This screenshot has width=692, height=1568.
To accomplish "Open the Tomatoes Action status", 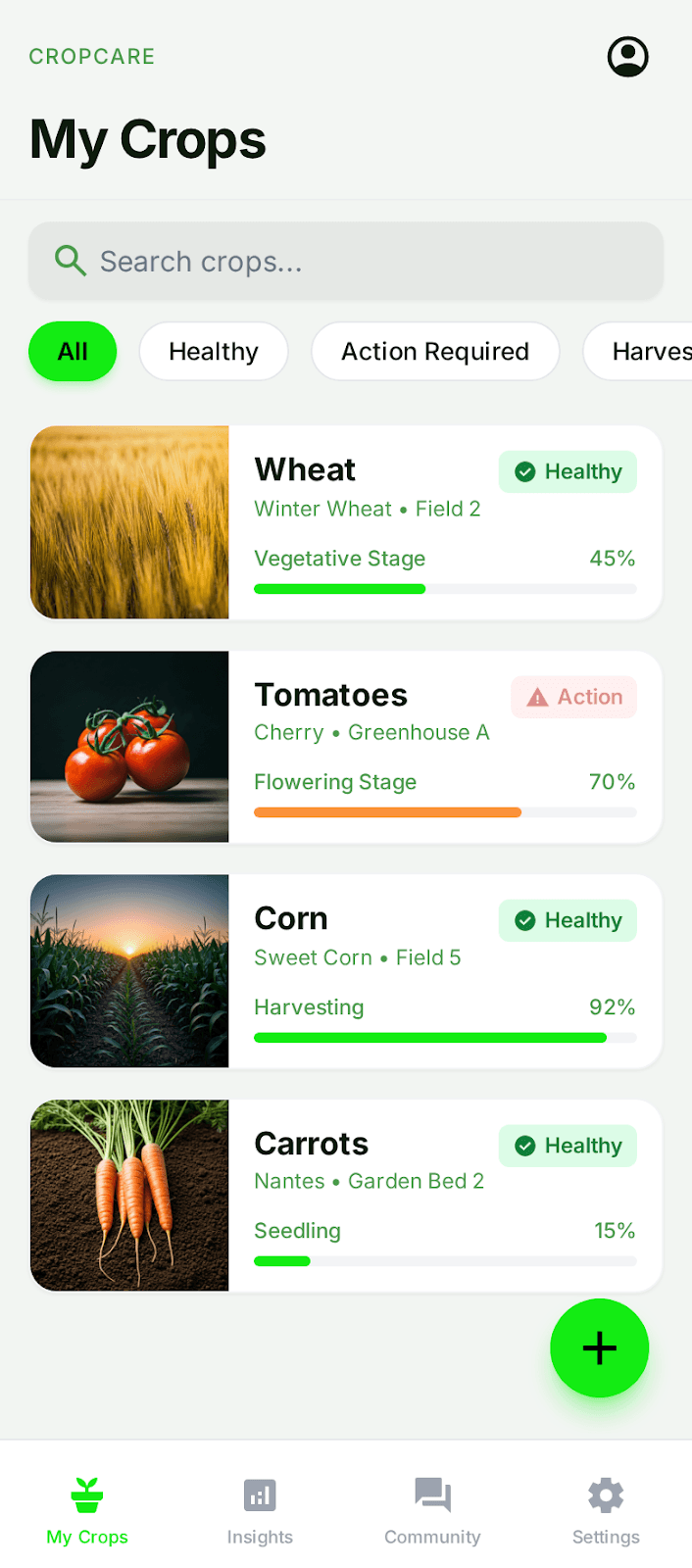I will [x=573, y=696].
